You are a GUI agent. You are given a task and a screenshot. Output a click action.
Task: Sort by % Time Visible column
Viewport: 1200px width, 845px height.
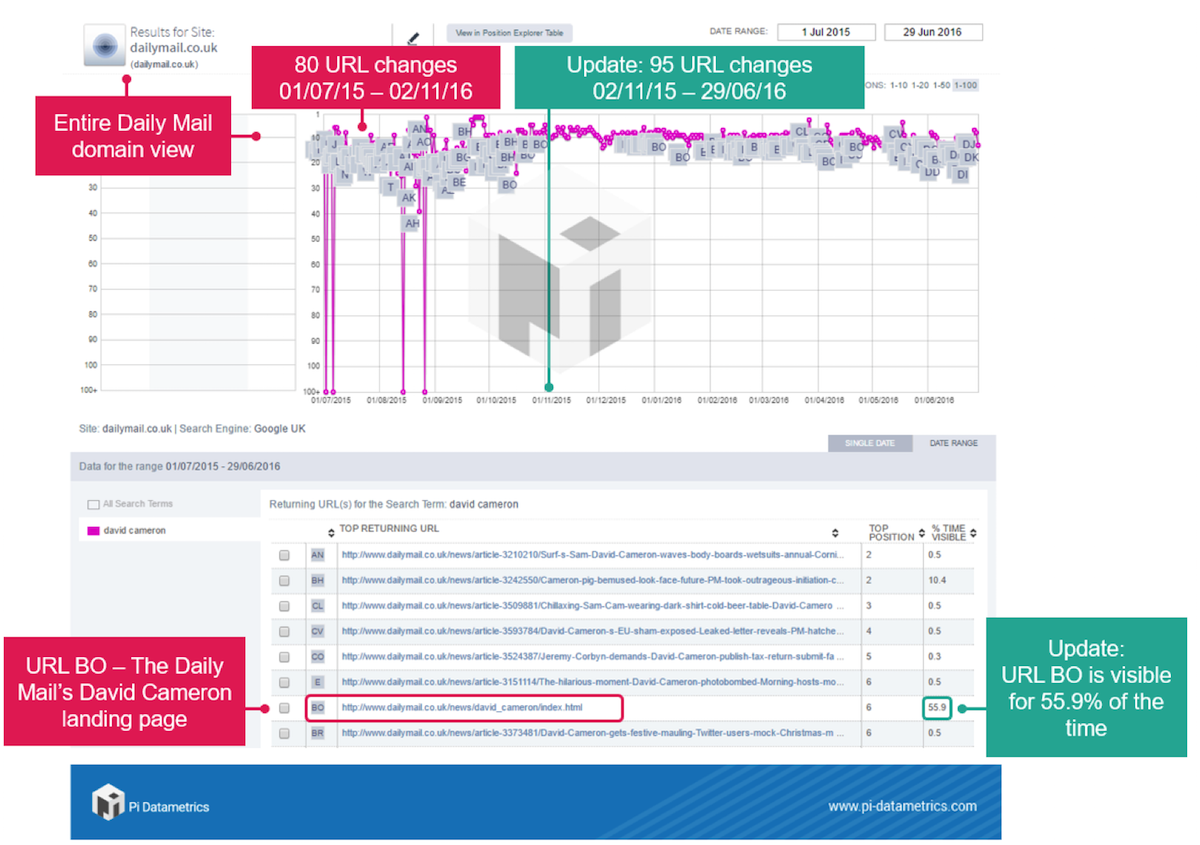tap(973, 532)
